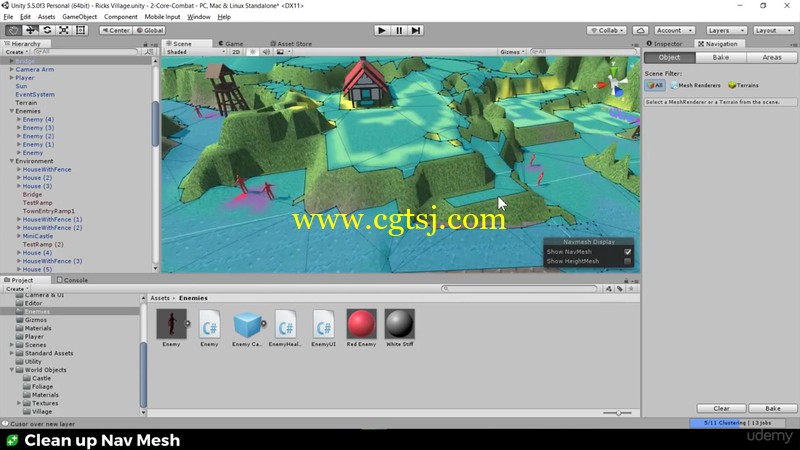Click the Hierarchy search field
This screenshot has height=450, width=800.
tap(85, 52)
